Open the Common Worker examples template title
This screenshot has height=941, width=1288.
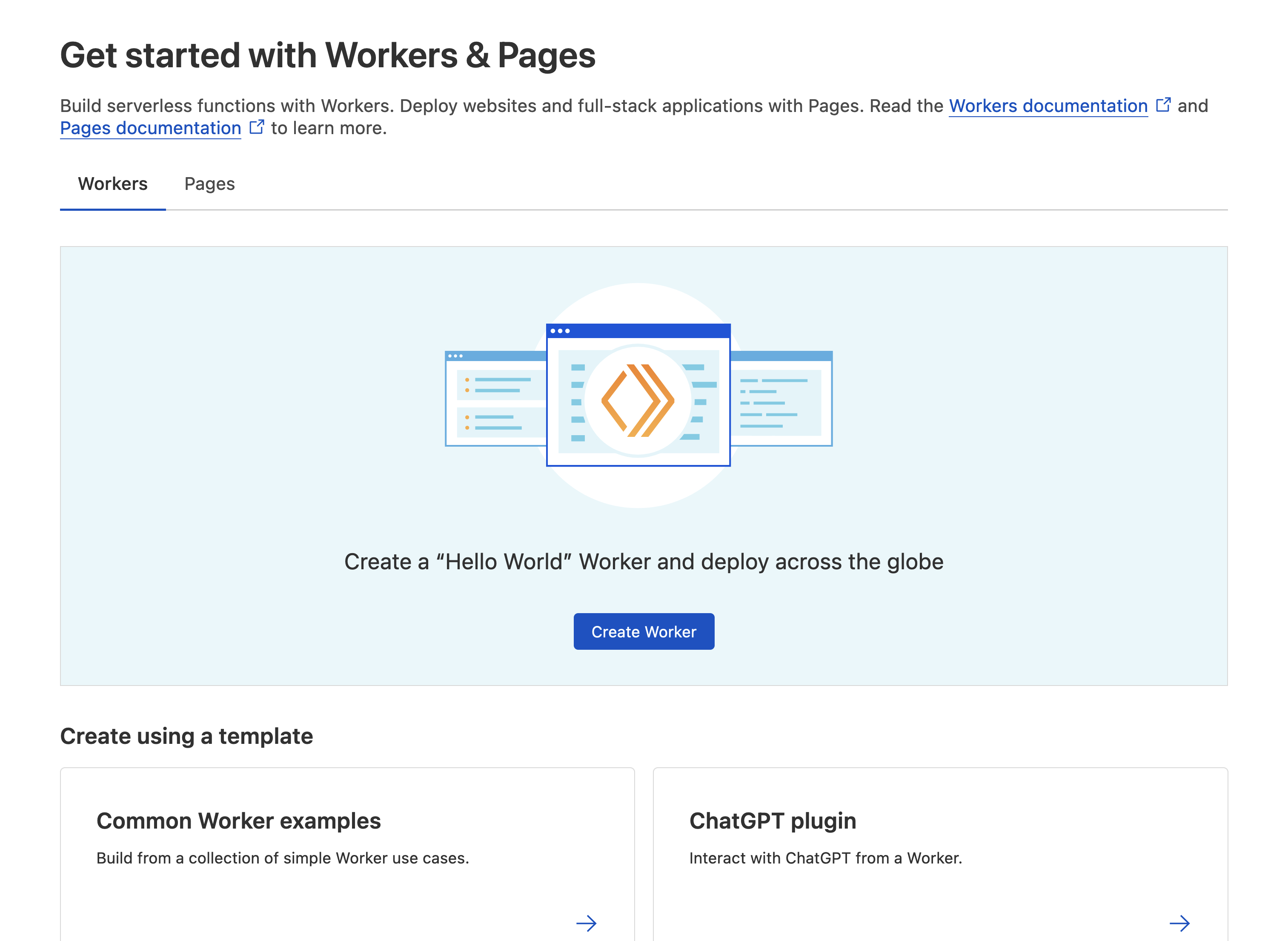click(x=239, y=821)
